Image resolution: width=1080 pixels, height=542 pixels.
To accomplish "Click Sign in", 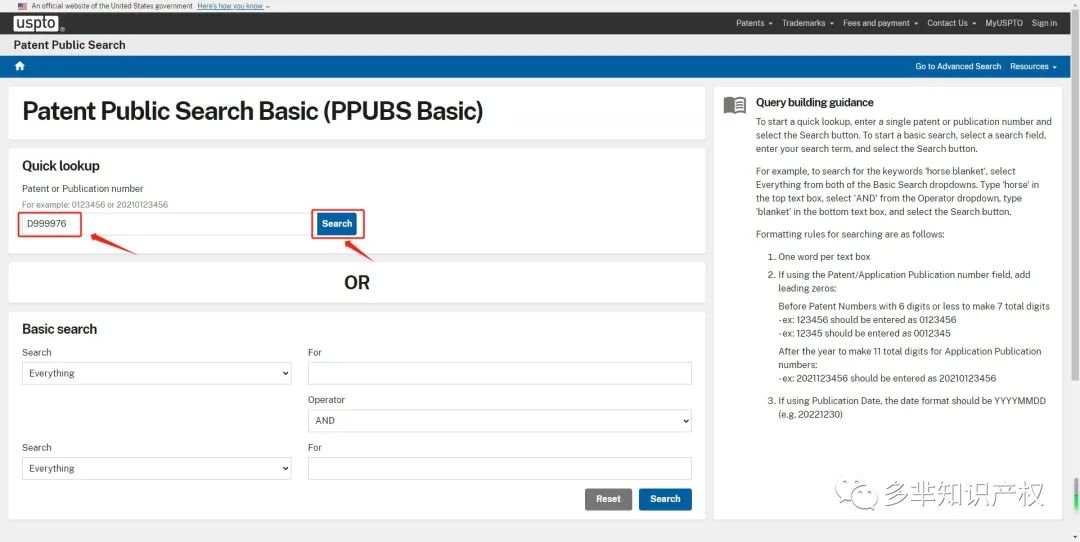I will pyautogui.click(x=1044, y=23).
